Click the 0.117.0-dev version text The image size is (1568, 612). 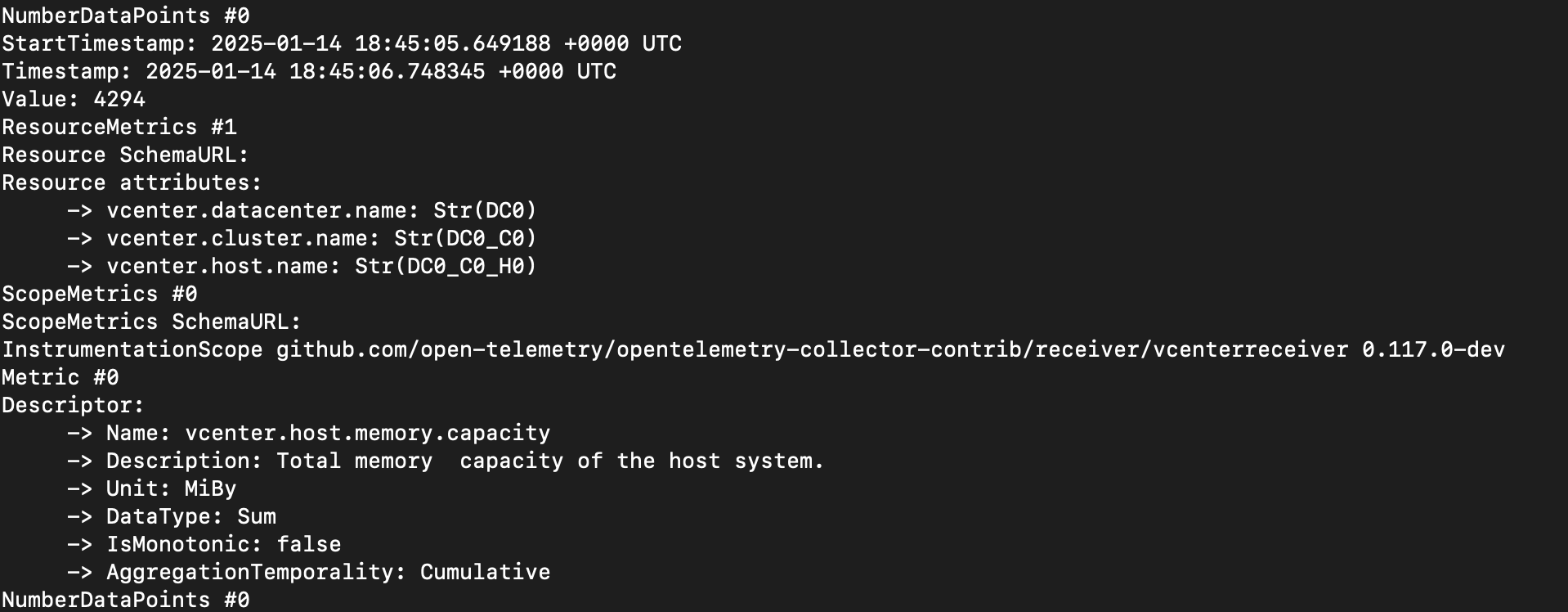(1433, 349)
